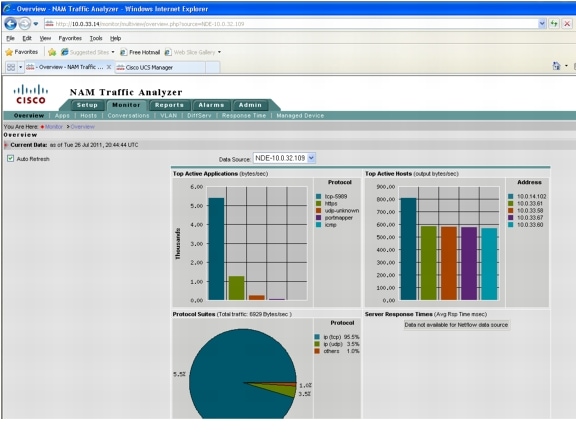Click the browser Back arrow button
Viewport: 576px width, 440px height.
(11, 24)
